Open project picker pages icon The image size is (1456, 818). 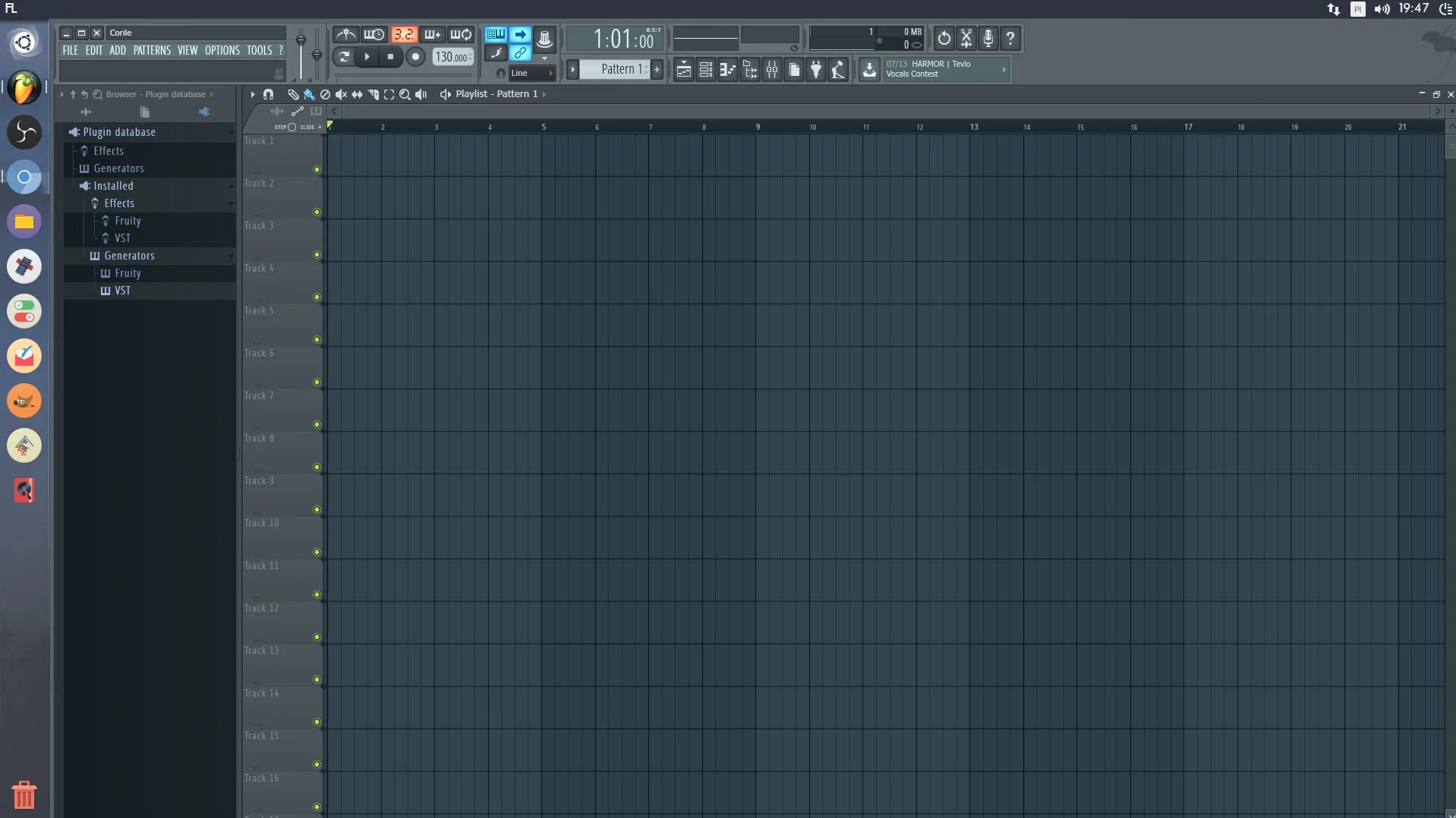(x=794, y=70)
